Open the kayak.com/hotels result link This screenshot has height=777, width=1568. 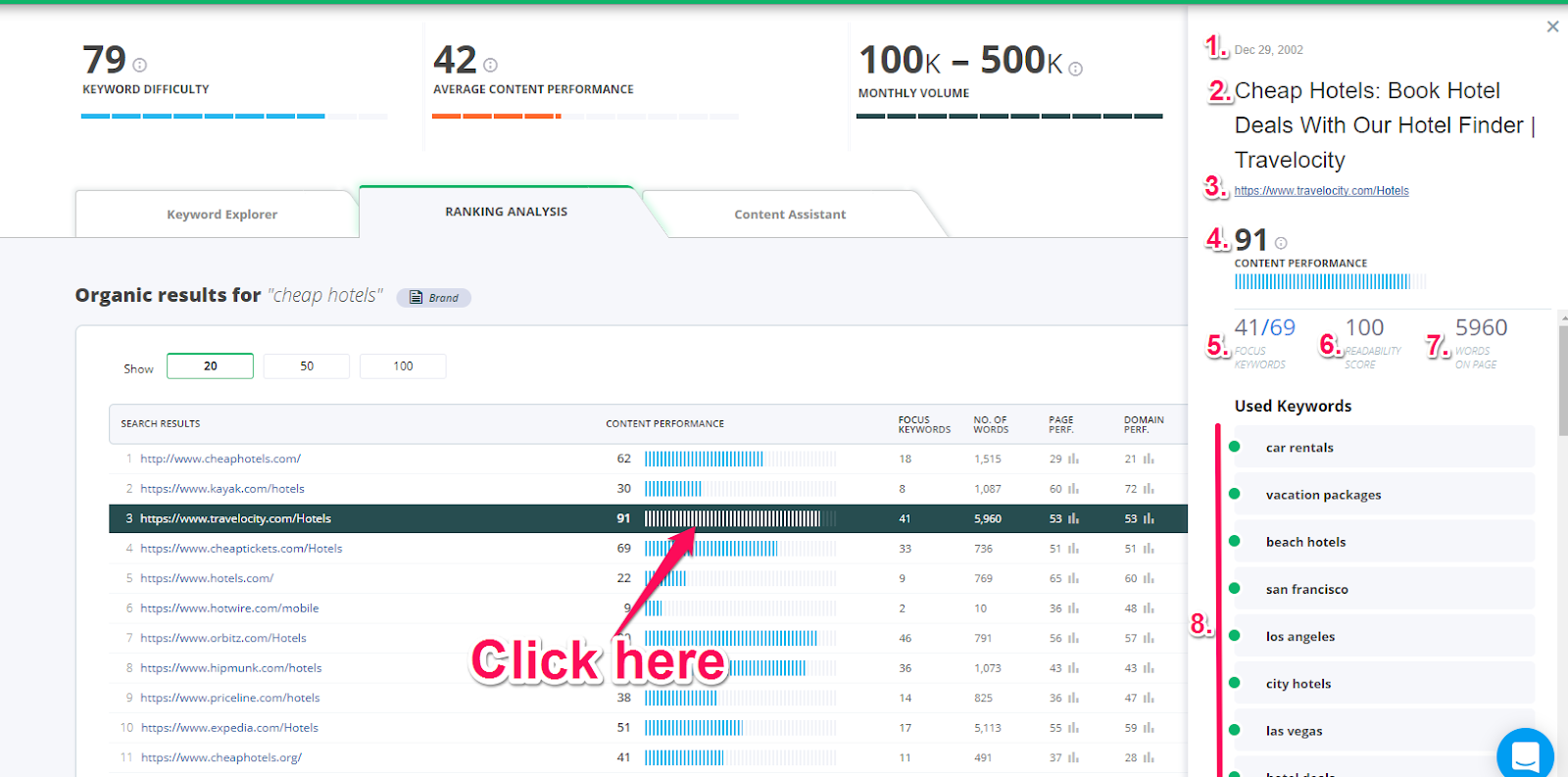point(222,489)
